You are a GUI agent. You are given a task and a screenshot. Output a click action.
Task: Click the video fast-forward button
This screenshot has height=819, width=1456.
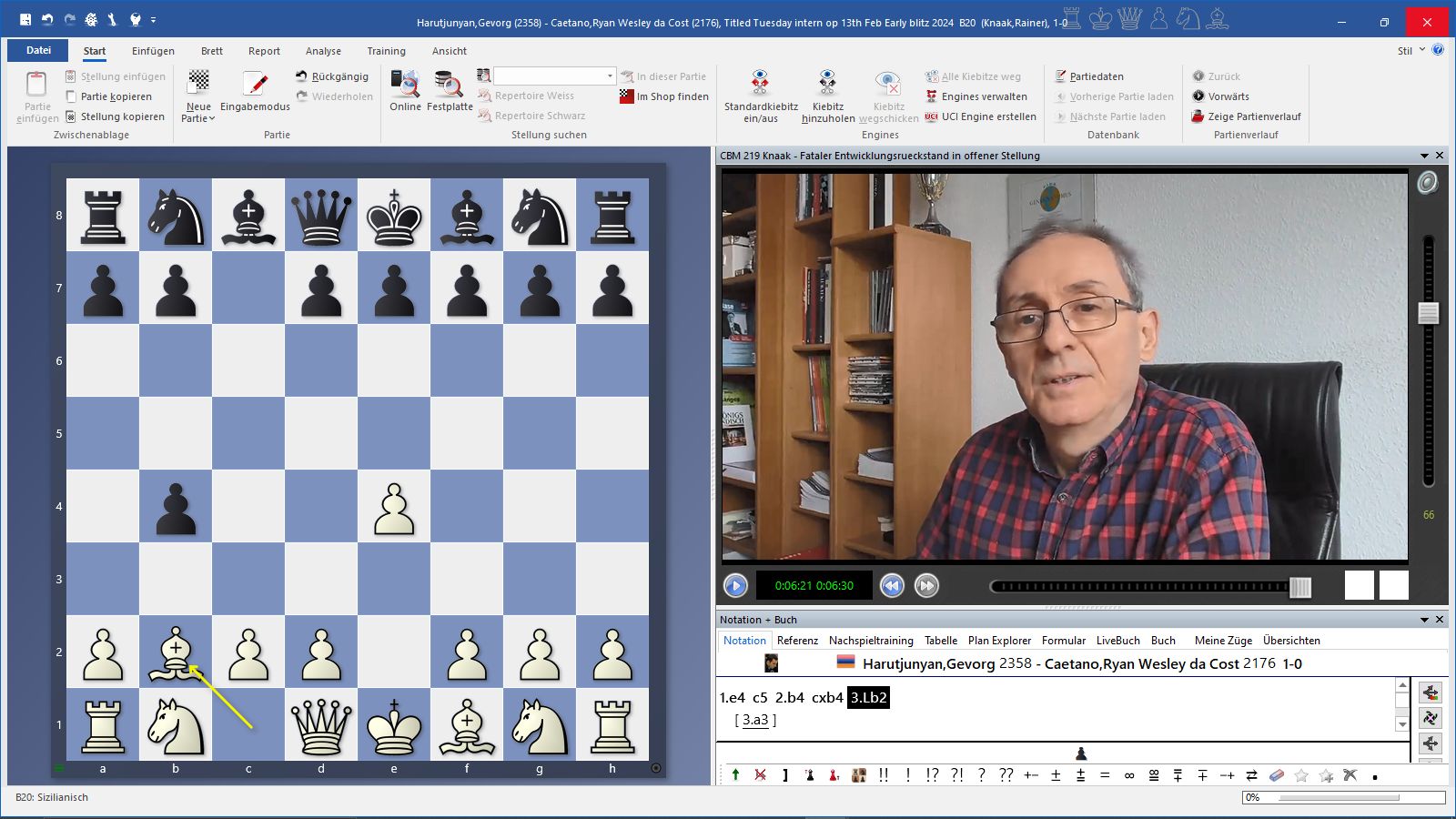point(926,586)
